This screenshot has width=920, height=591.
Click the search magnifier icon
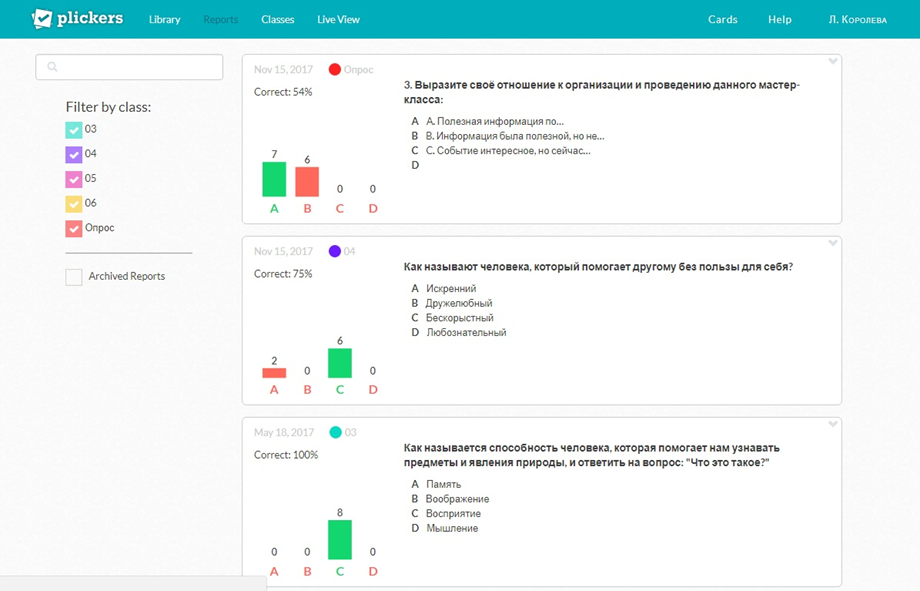pyautogui.click(x=53, y=67)
